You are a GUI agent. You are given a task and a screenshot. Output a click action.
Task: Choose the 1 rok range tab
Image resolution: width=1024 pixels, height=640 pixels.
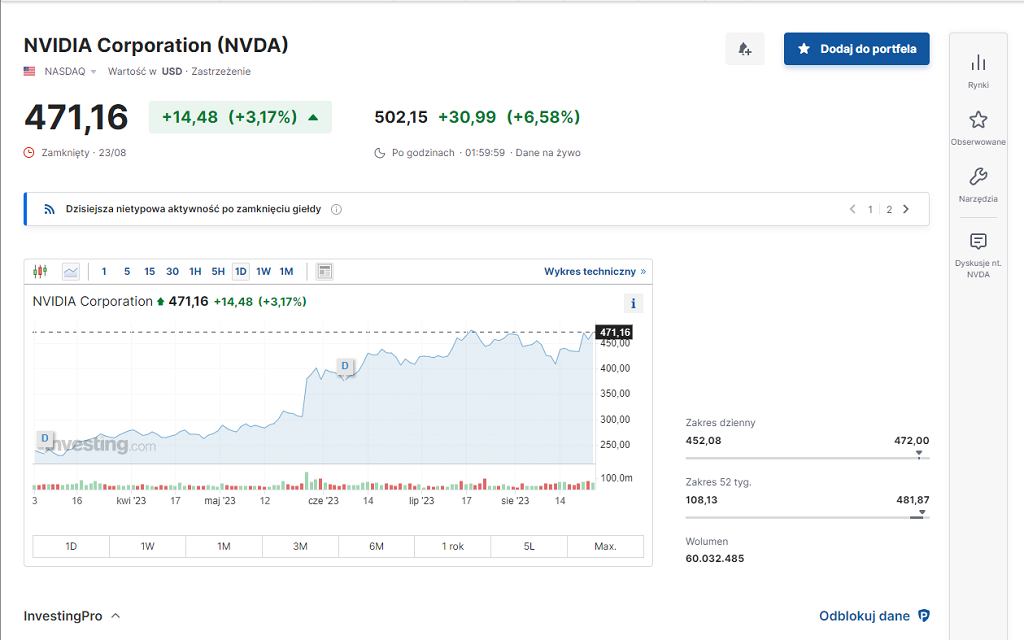453,546
